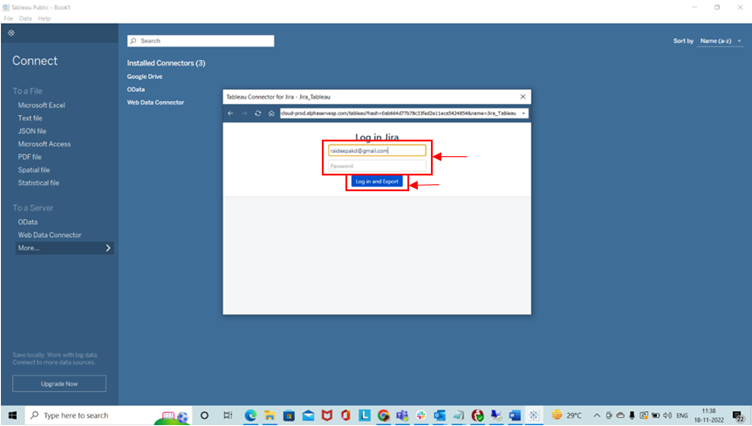
Task: Open the Mail app from the taskbar
Action: tap(308, 415)
